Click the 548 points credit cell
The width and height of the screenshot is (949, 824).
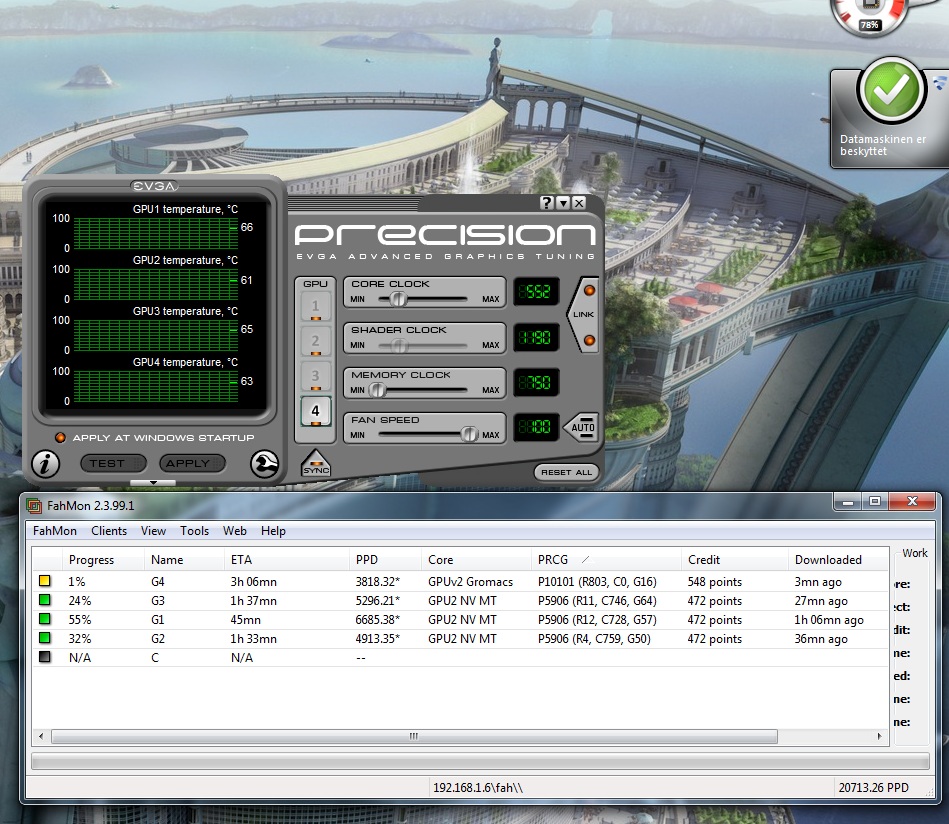[x=714, y=582]
